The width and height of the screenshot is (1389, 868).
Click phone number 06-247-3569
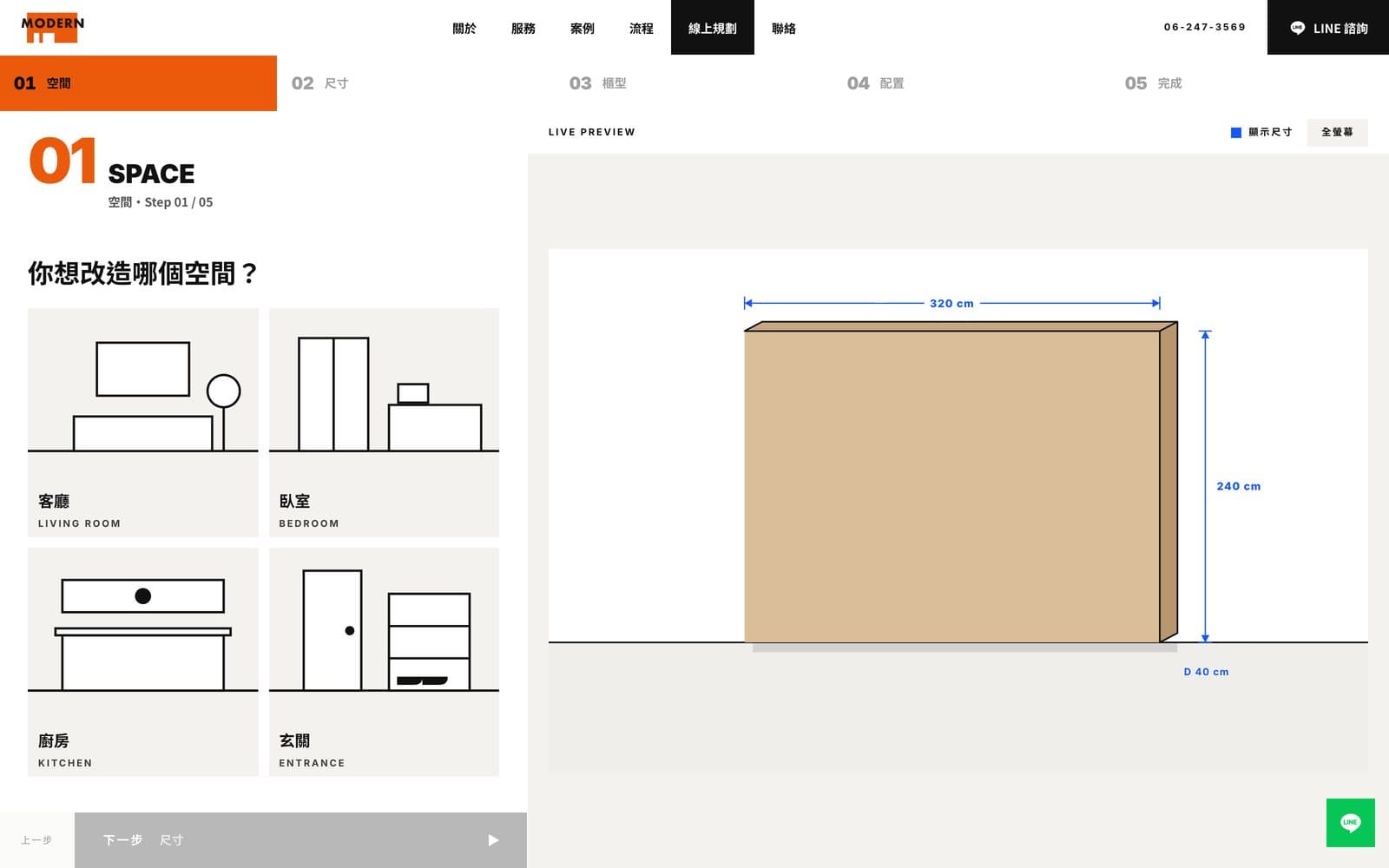point(1205,27)
